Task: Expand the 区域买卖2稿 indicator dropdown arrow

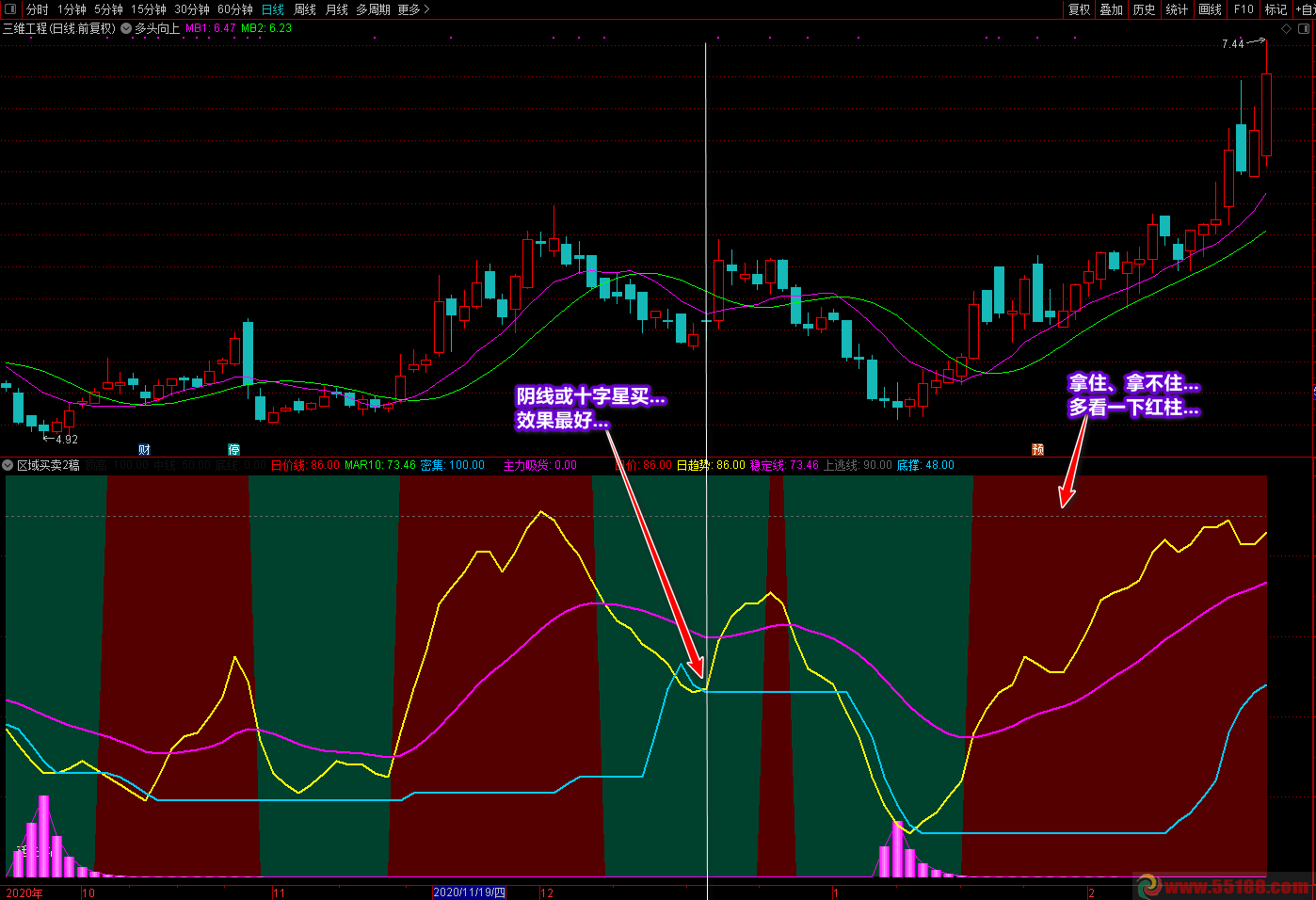Action: coord(8,465)
